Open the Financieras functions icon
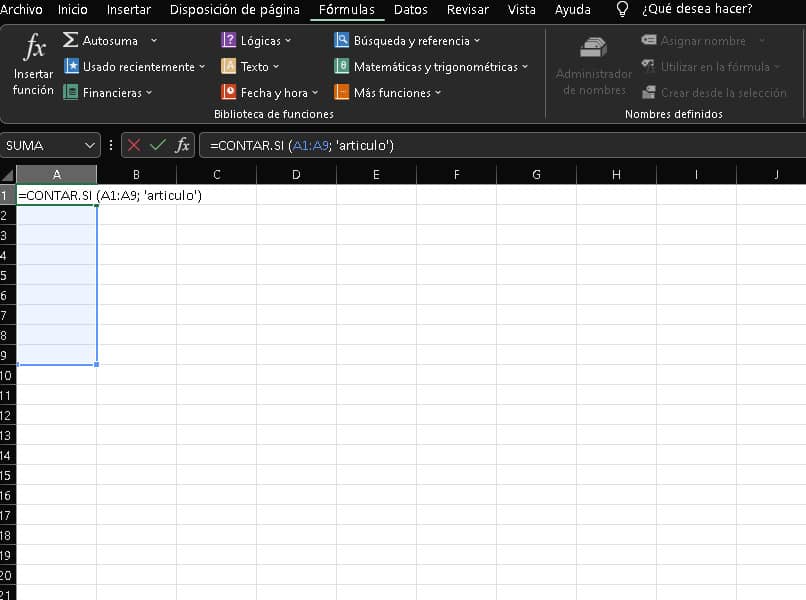 71,93
